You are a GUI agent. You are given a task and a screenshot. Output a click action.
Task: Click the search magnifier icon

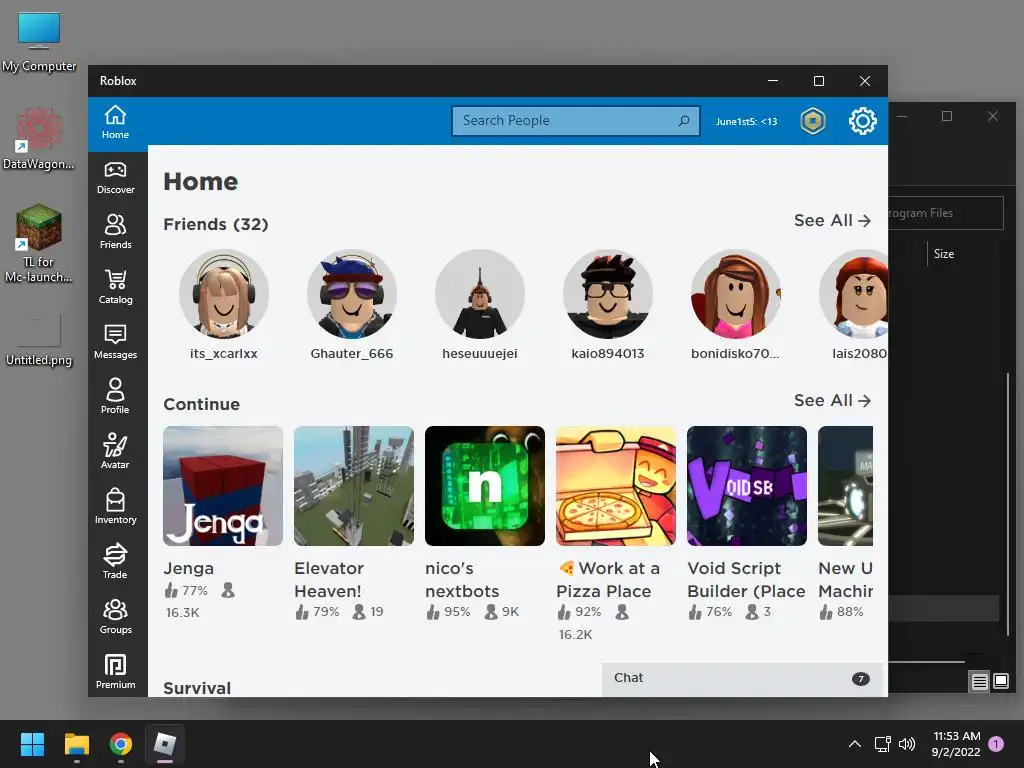684,121
